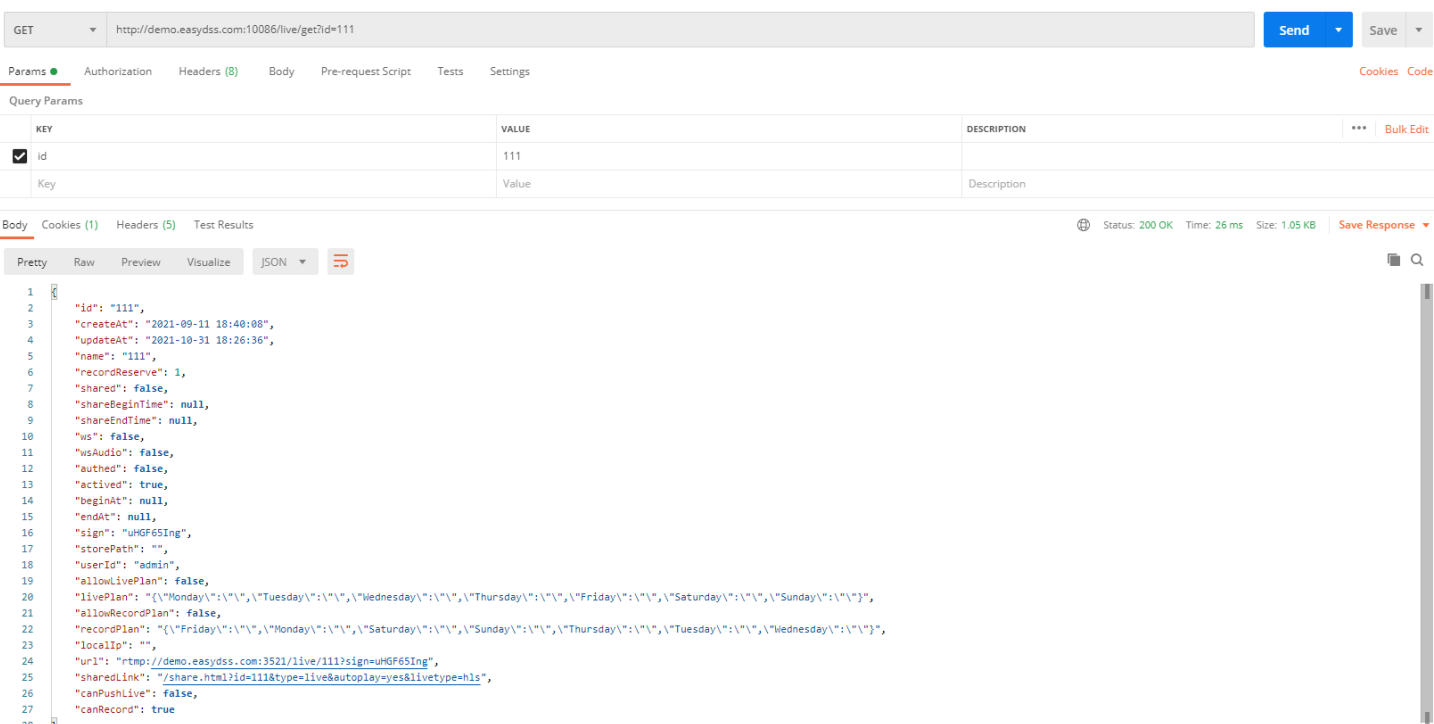Expand the JSON format dropdown
The image size is (1434, 724).
tap(285, 262)
